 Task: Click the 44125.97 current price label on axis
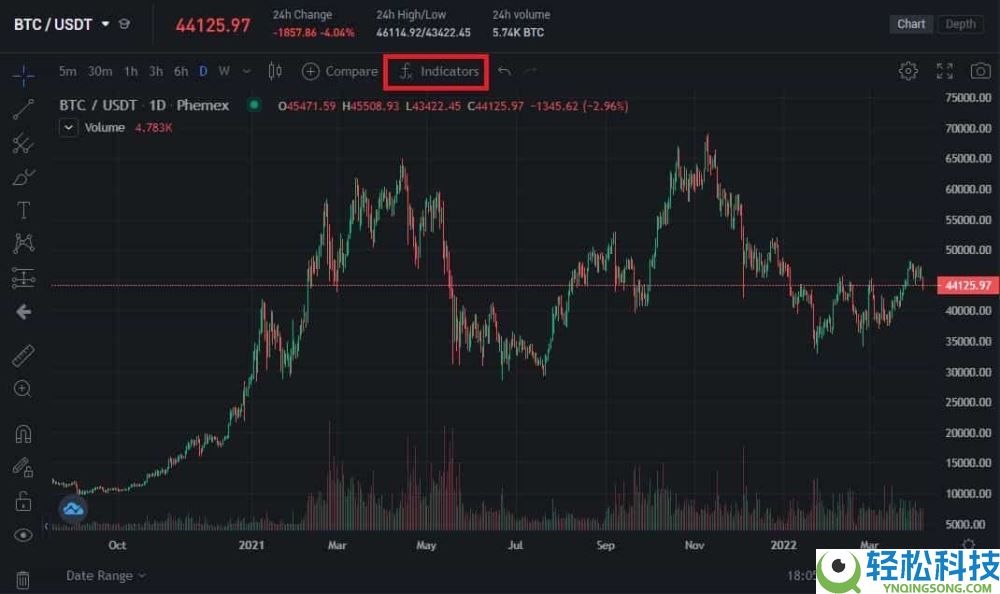point(968,285)
